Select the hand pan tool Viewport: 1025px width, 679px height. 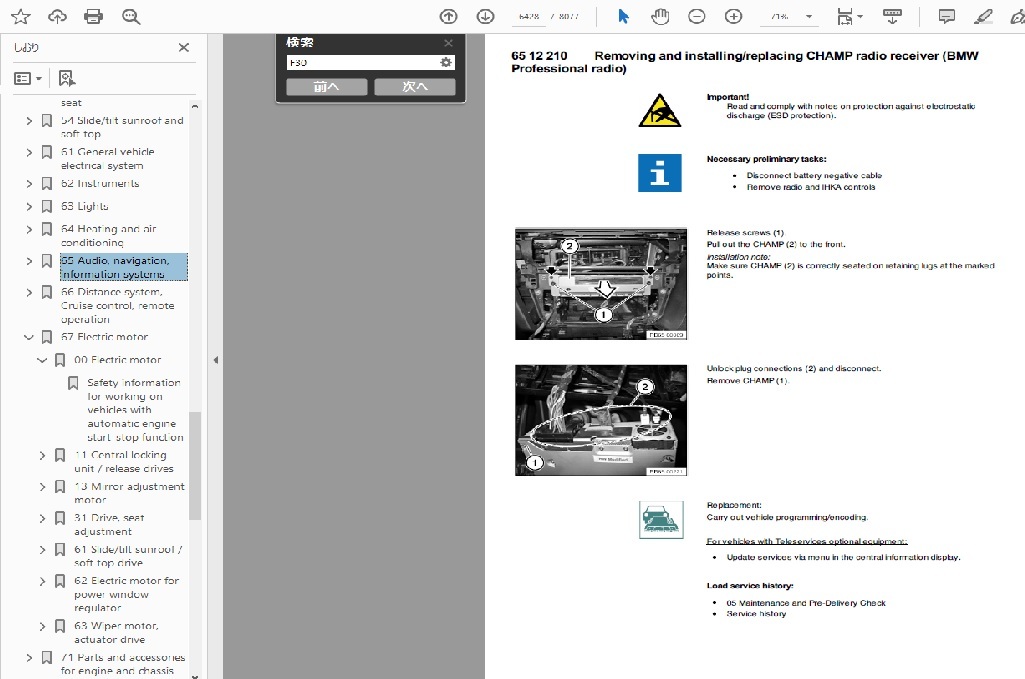coord(660,16)
